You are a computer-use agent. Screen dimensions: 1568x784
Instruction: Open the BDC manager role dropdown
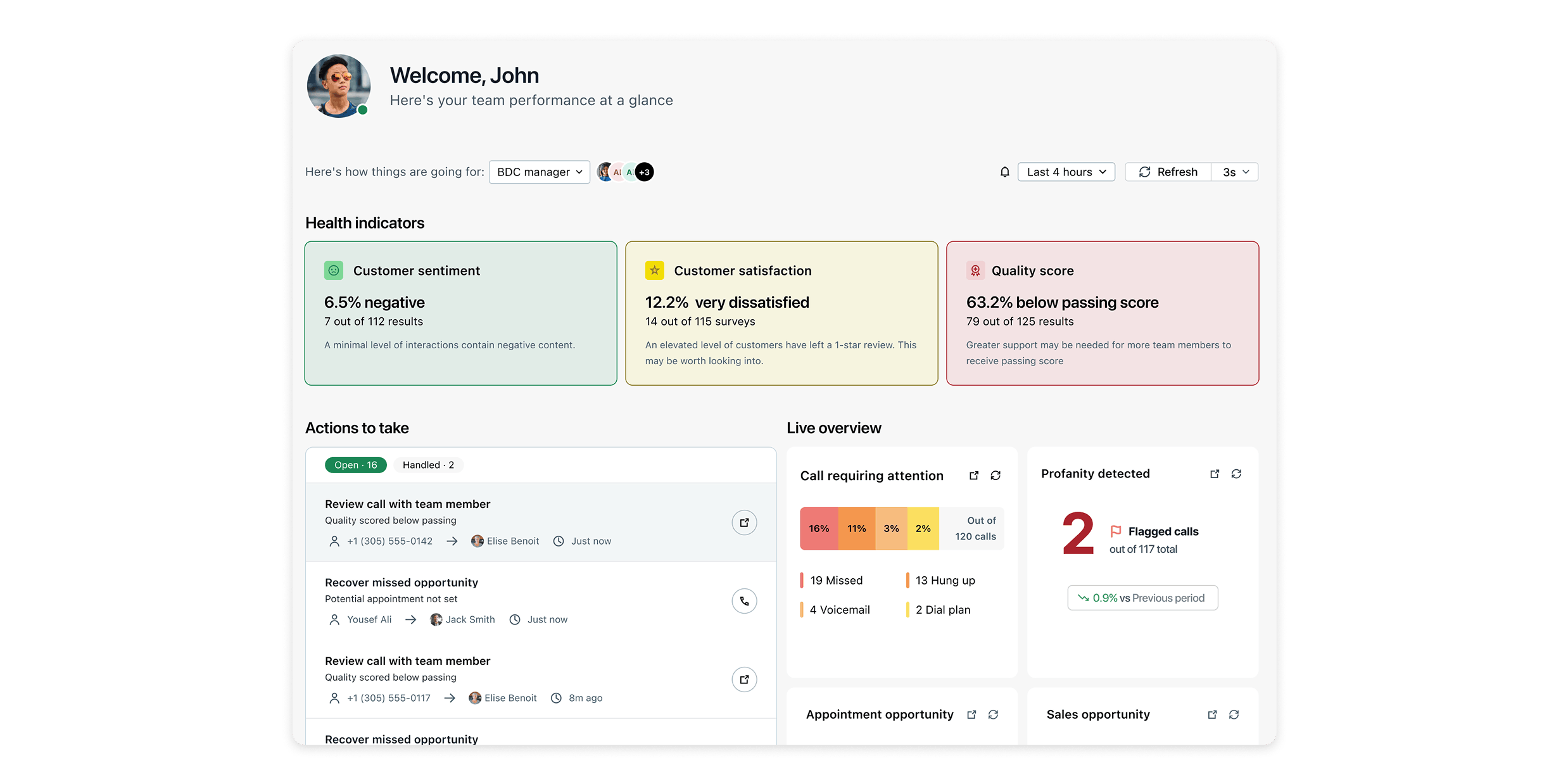pyautogui.click(x=540, y=172)
